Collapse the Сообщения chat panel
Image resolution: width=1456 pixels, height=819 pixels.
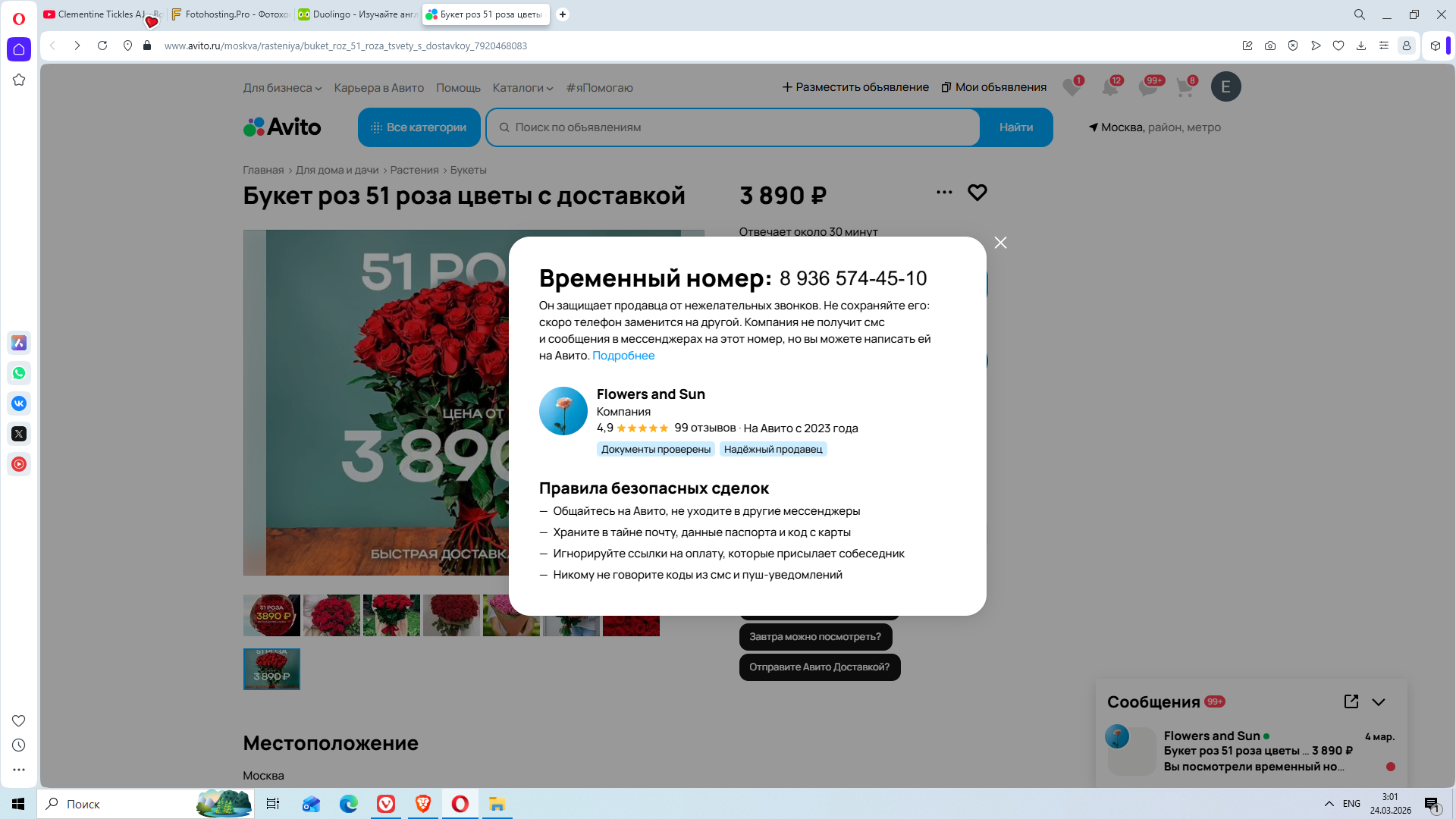pos(1379,702)
